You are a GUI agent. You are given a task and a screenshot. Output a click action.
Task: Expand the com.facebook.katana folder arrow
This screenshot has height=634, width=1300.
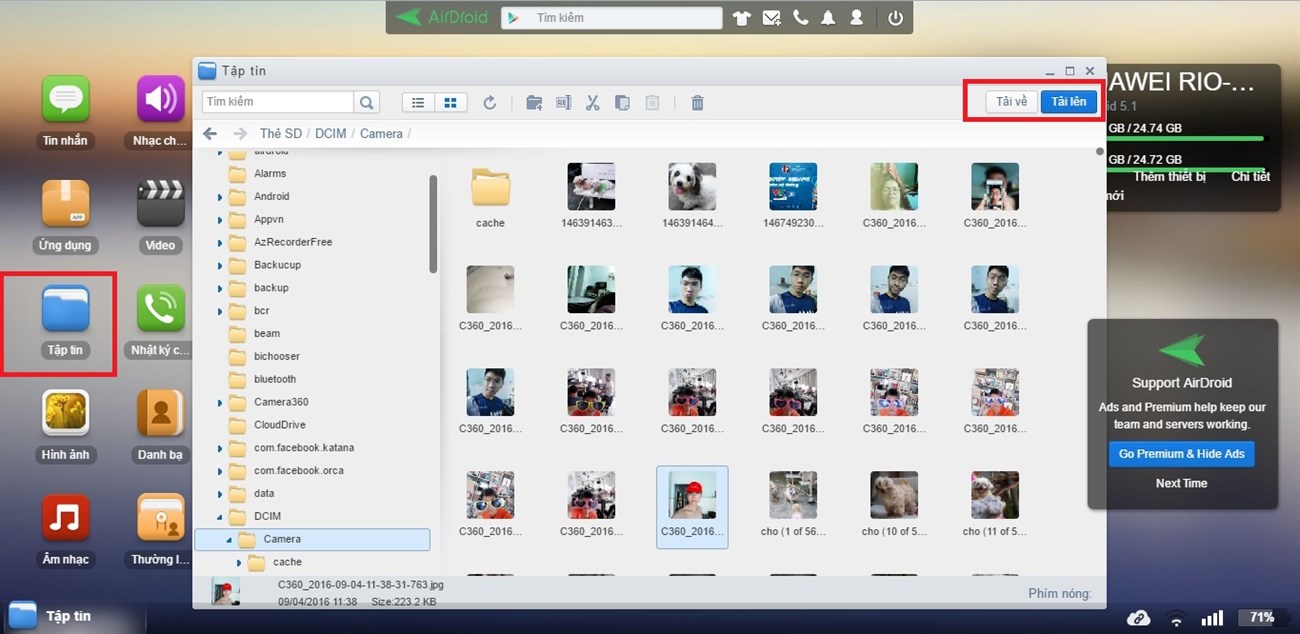[x=220, y=449]
